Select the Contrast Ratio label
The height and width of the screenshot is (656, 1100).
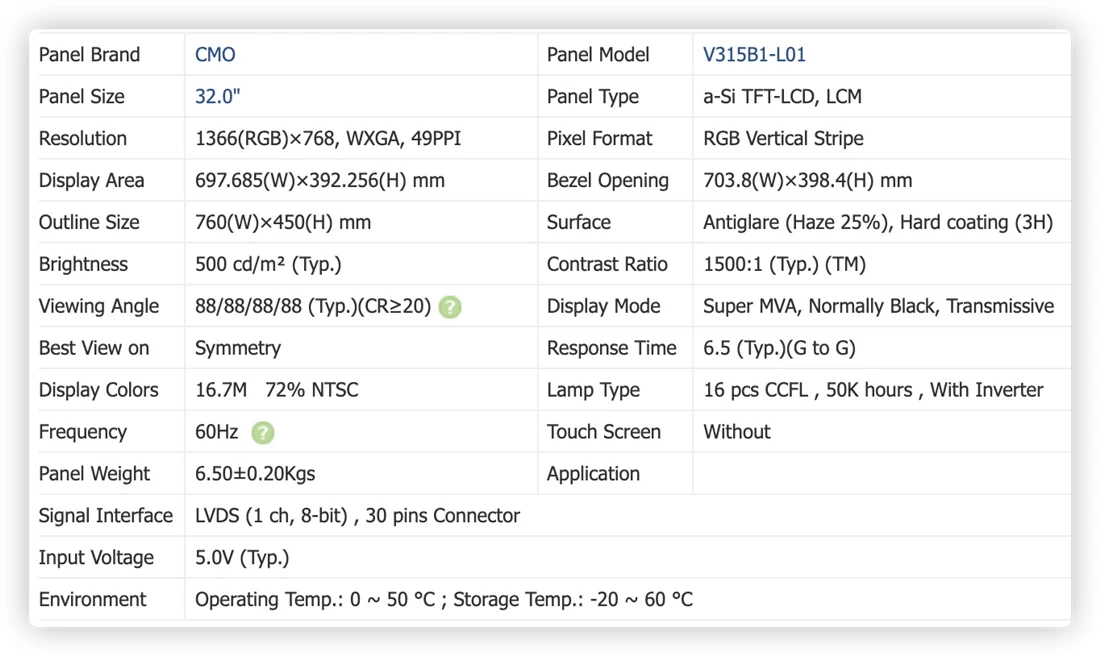(607, 265)
